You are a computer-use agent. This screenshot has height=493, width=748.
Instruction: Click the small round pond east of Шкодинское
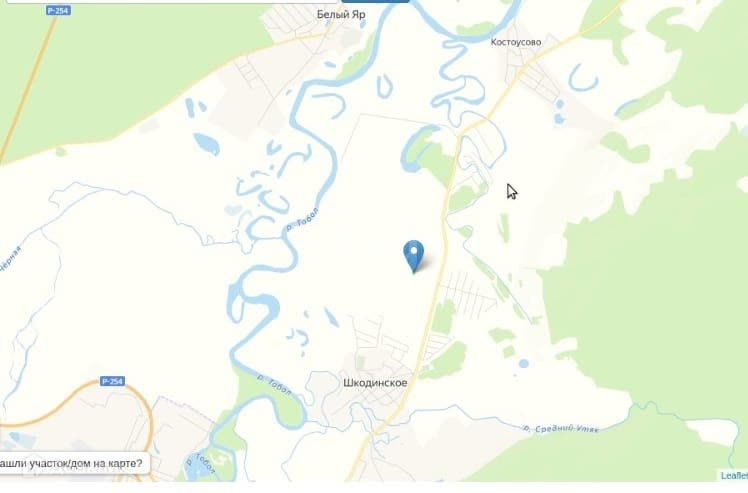point(523,363)
